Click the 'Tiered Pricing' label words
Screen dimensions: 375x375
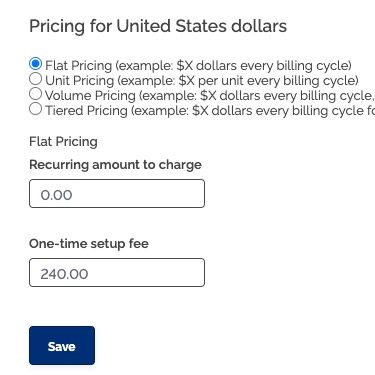86,111
